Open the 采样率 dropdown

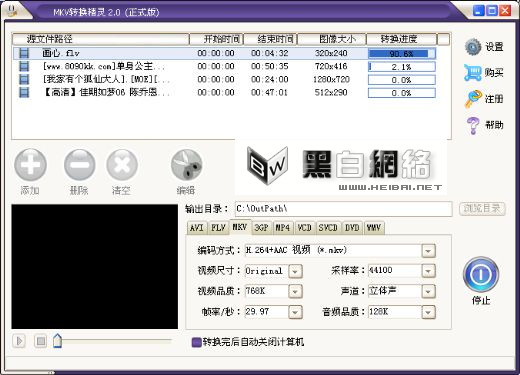point(428,271)
